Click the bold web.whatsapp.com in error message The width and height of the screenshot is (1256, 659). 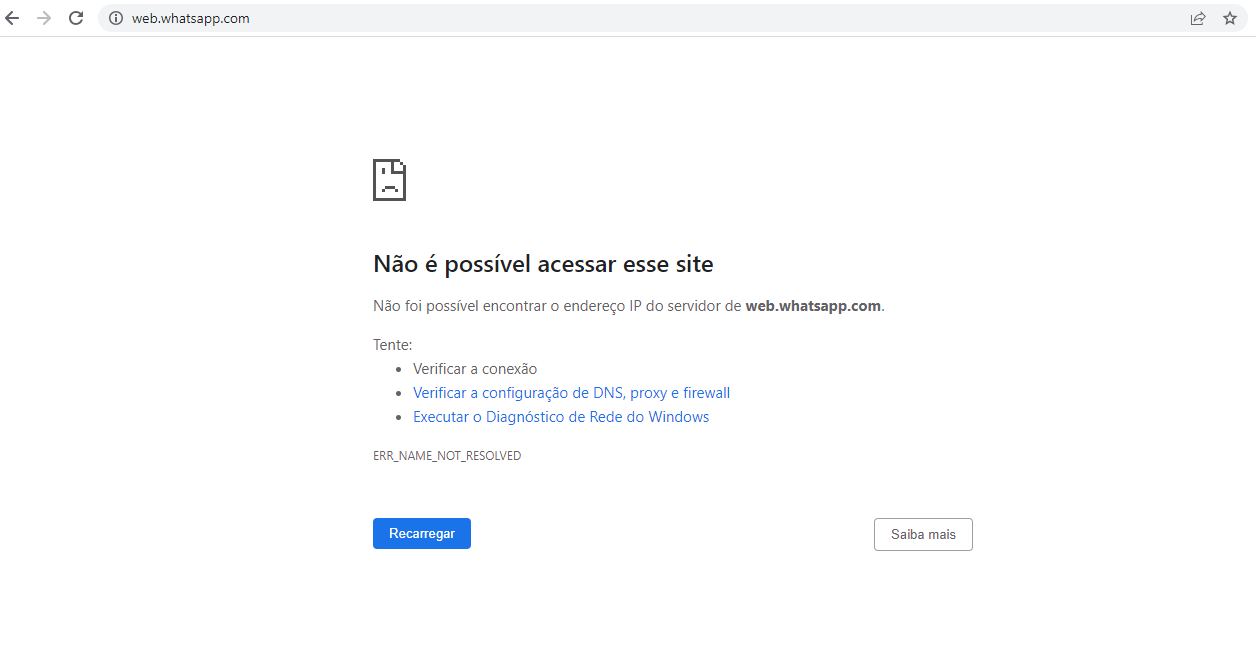813,306
